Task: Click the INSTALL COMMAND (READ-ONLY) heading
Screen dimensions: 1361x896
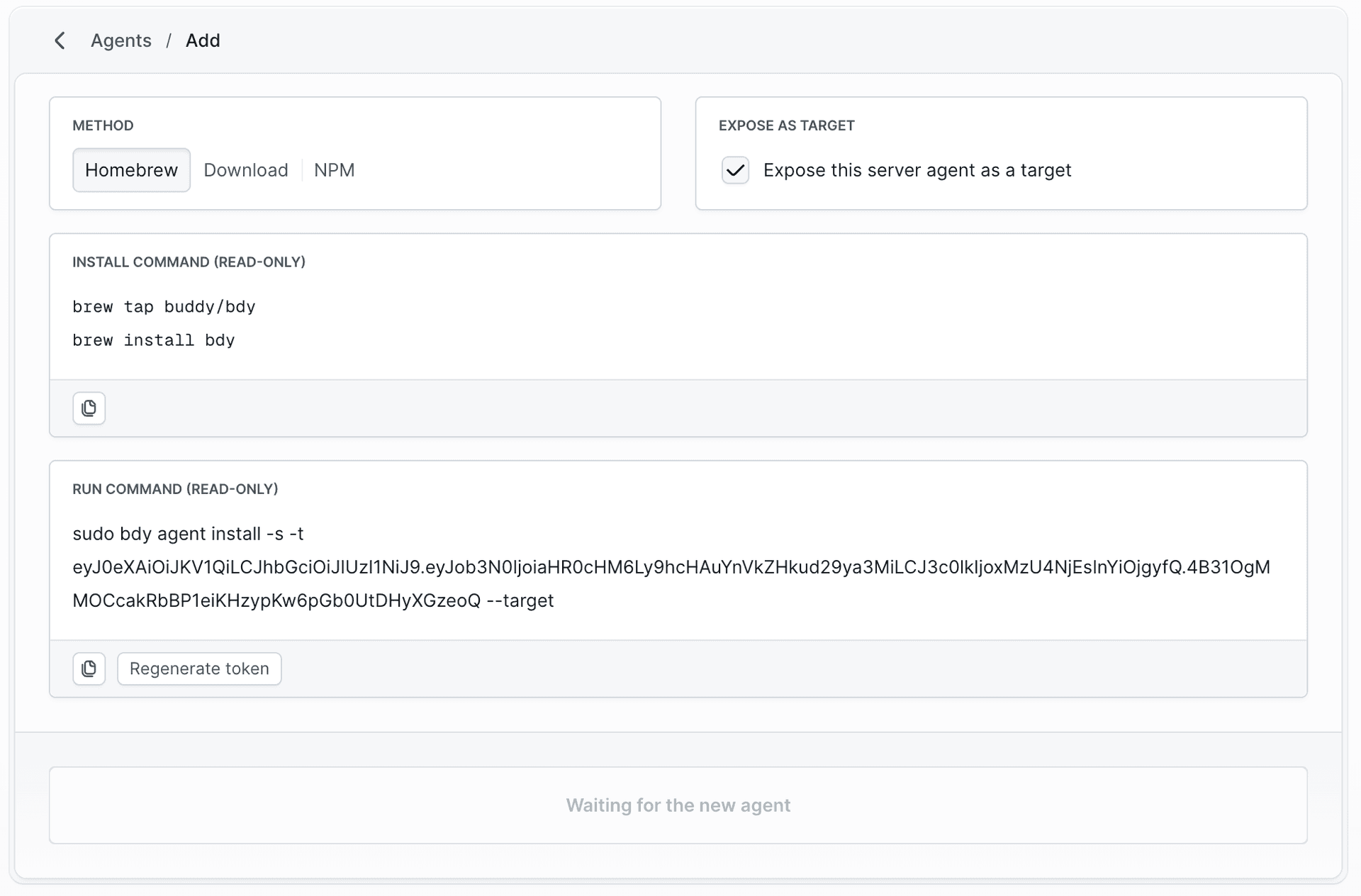Action: click(x=189, y=262)
